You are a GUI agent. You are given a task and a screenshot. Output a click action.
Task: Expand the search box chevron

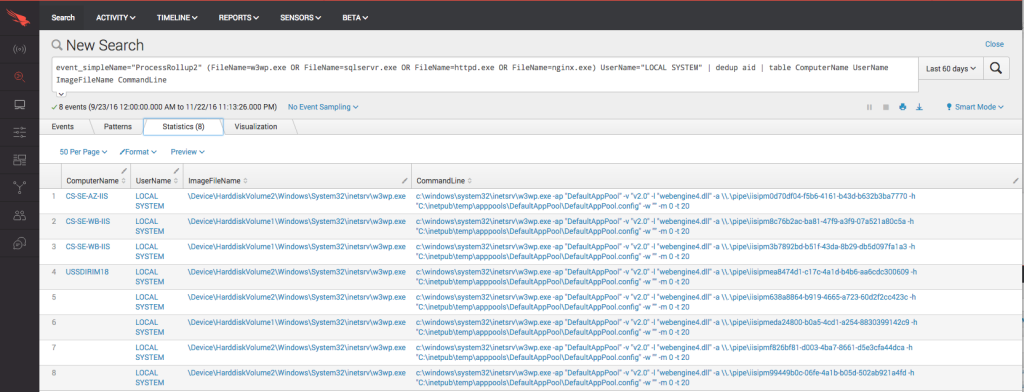pos(61,94)
